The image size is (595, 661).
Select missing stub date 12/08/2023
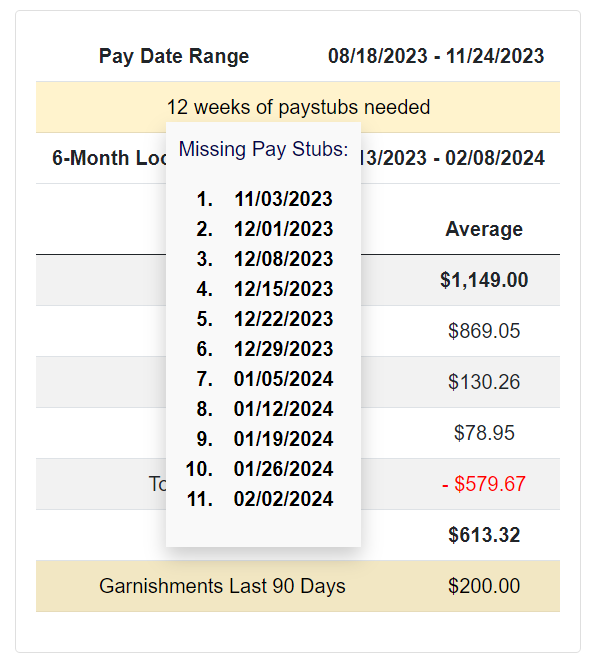283,259
